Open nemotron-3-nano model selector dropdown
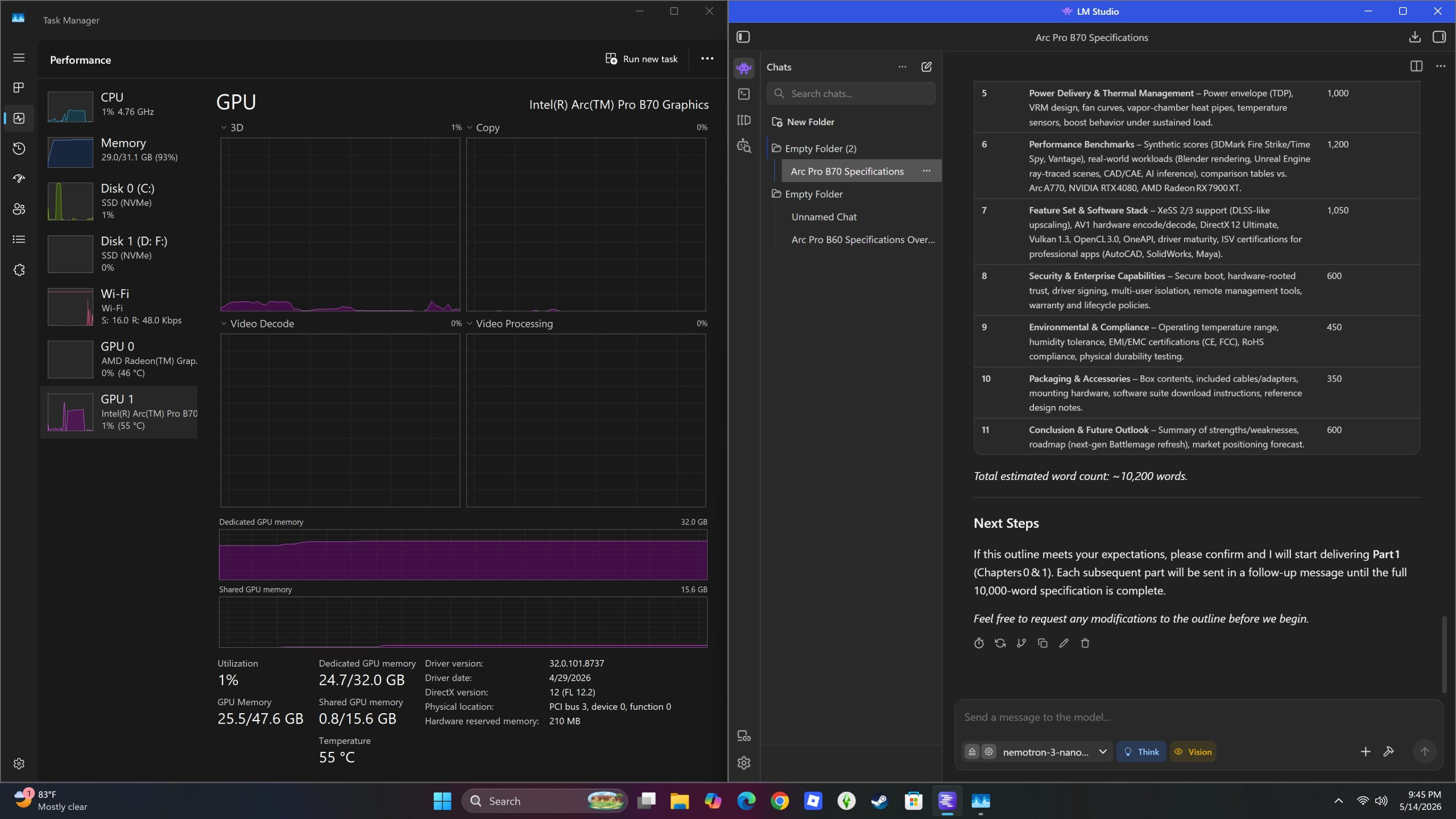 point(1055,752)
